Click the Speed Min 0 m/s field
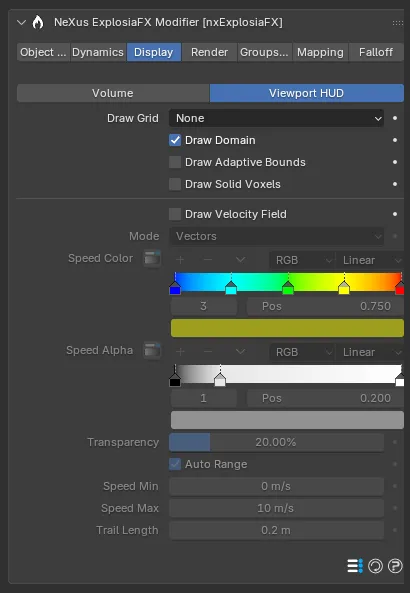This screenshot has height=593, width=410. point(276,486)
